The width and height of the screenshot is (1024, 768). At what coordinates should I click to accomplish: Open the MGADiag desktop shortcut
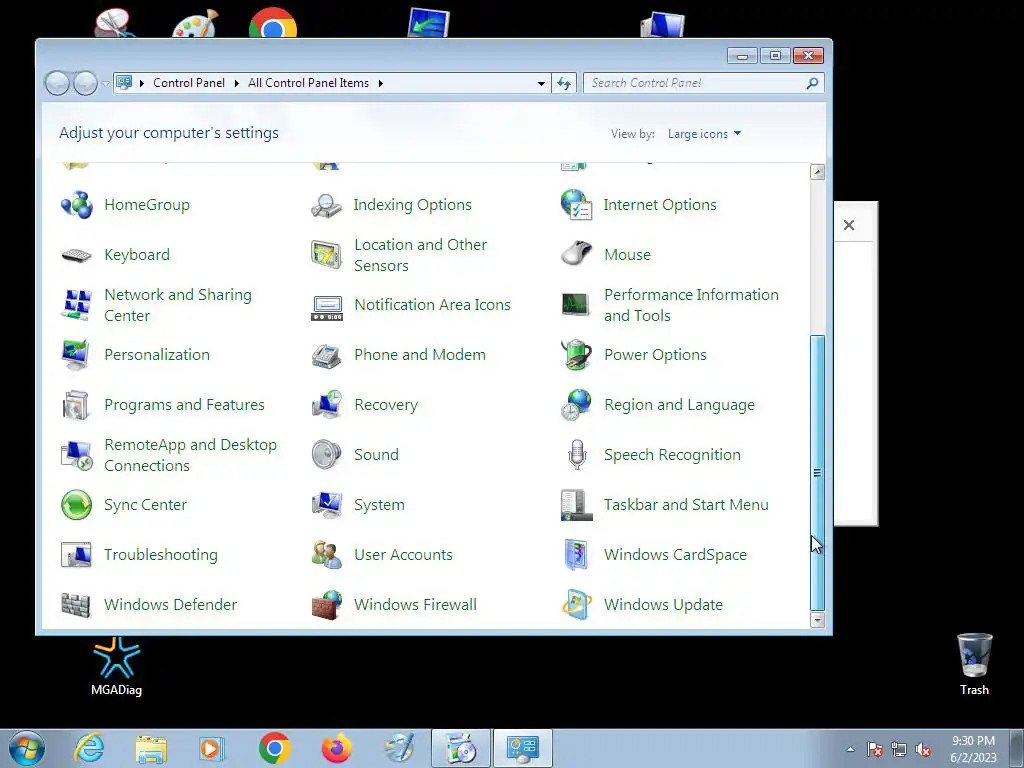click(x=116, y=667)
